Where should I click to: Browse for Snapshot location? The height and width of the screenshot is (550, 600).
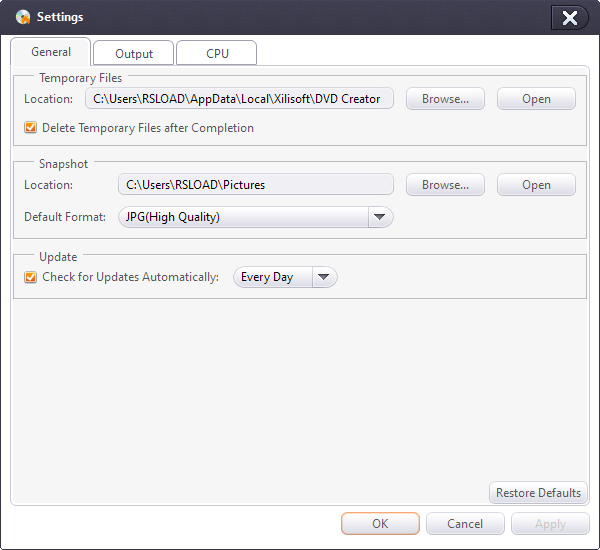[x=445, y=184]
